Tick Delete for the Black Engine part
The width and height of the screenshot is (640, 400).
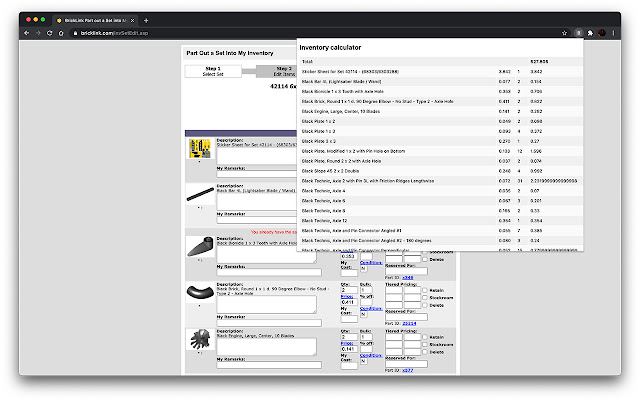click(x=425, y=353)
